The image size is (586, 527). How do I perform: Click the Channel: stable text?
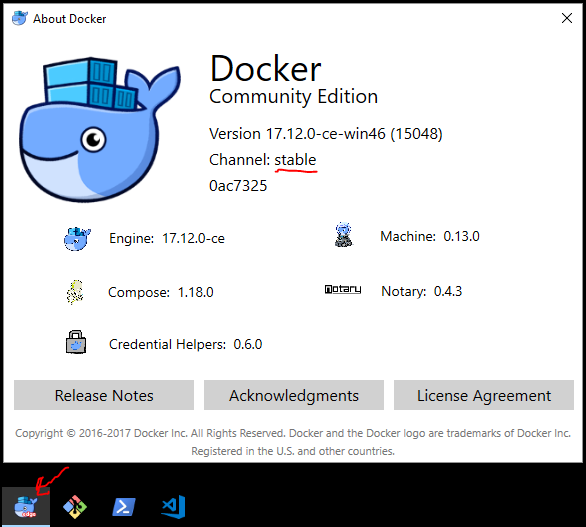click(263, 160)
